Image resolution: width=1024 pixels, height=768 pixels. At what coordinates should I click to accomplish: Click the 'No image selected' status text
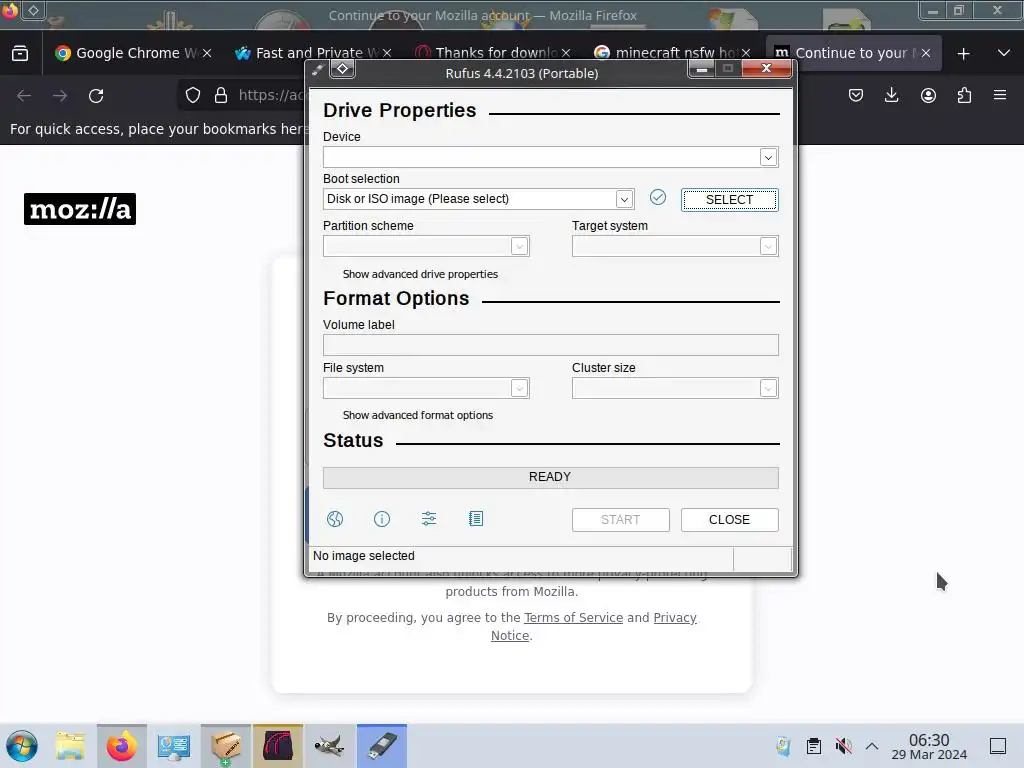tap(364, 556)
